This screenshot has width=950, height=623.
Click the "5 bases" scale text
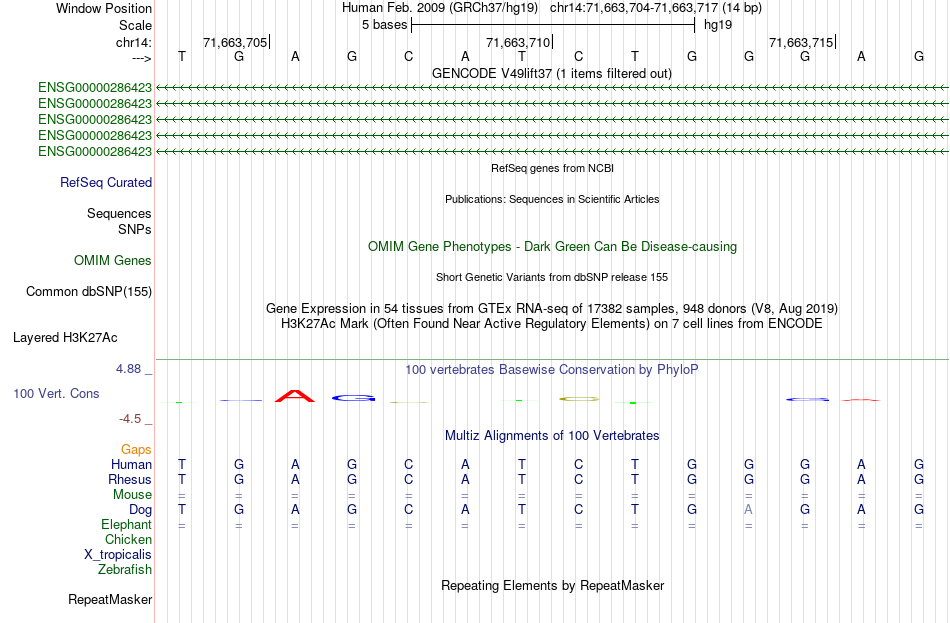pos(385,25)
